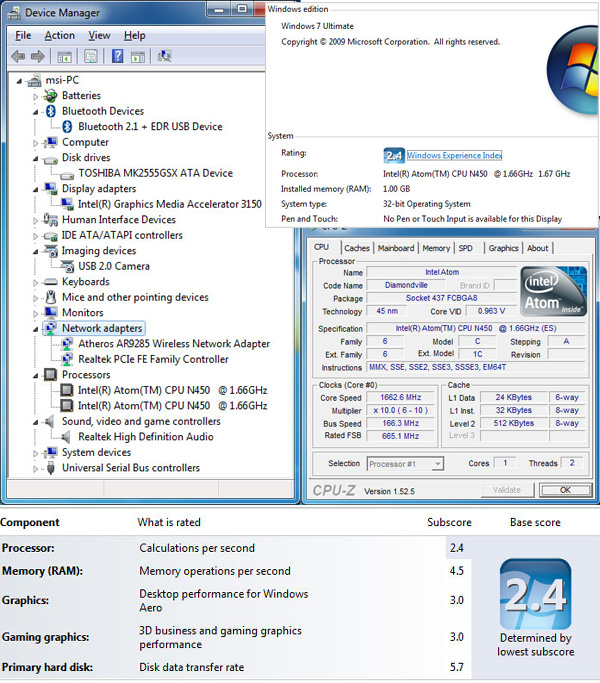Open the Windows Experience Index link
Screen dimensions: 600x683
tap(454, 156)
